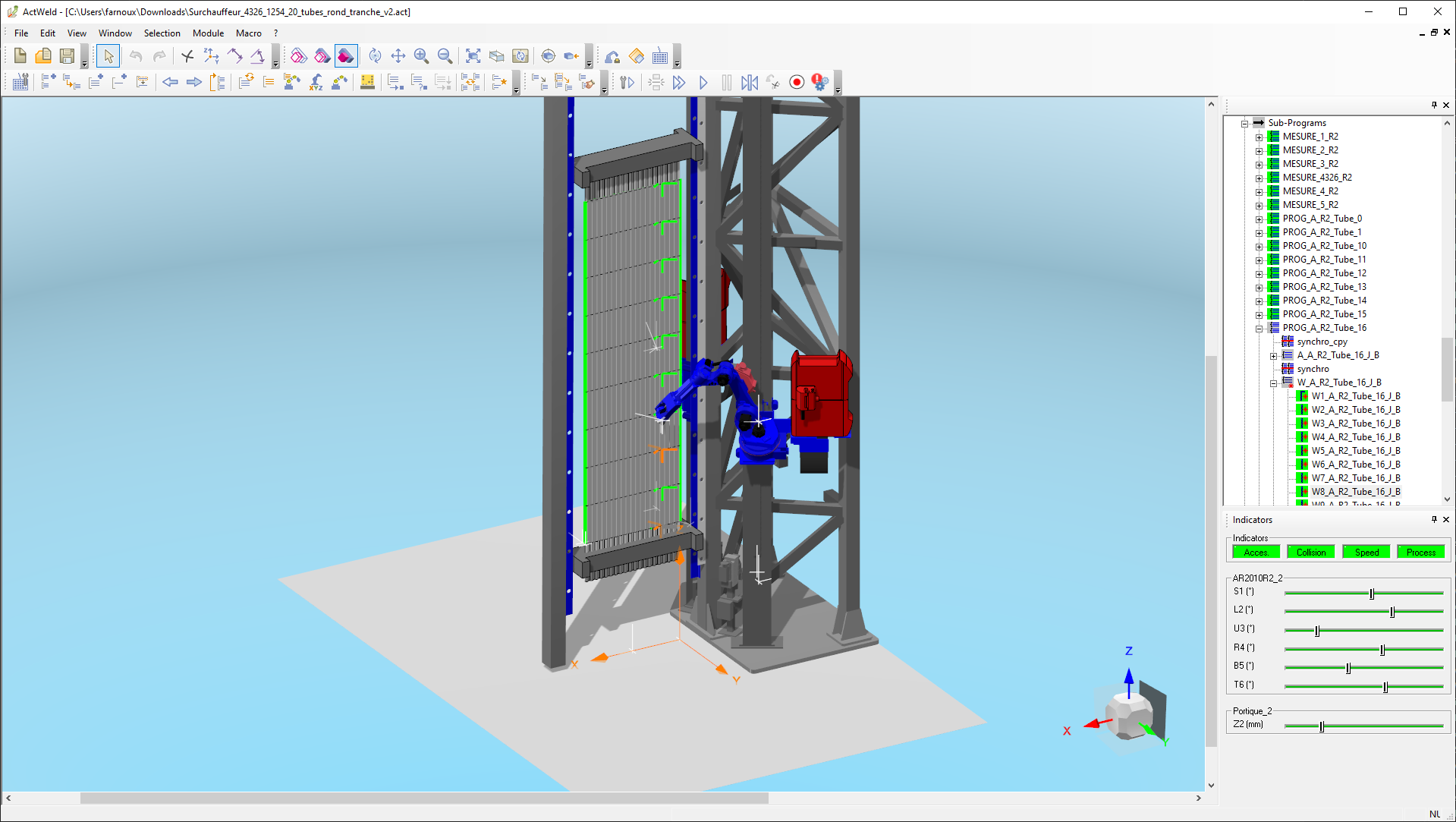
Task: Open the Macro menu
Action: [248, 33]
